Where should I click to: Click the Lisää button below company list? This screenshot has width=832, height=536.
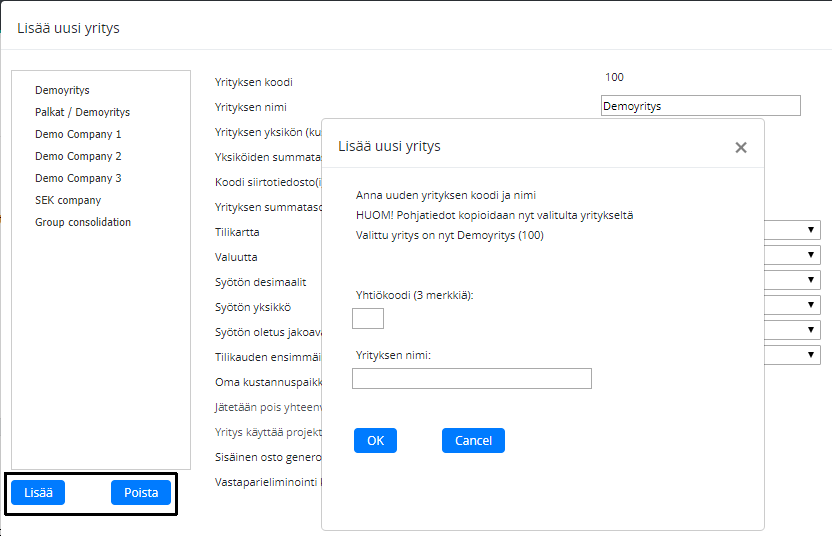(38, 492)
